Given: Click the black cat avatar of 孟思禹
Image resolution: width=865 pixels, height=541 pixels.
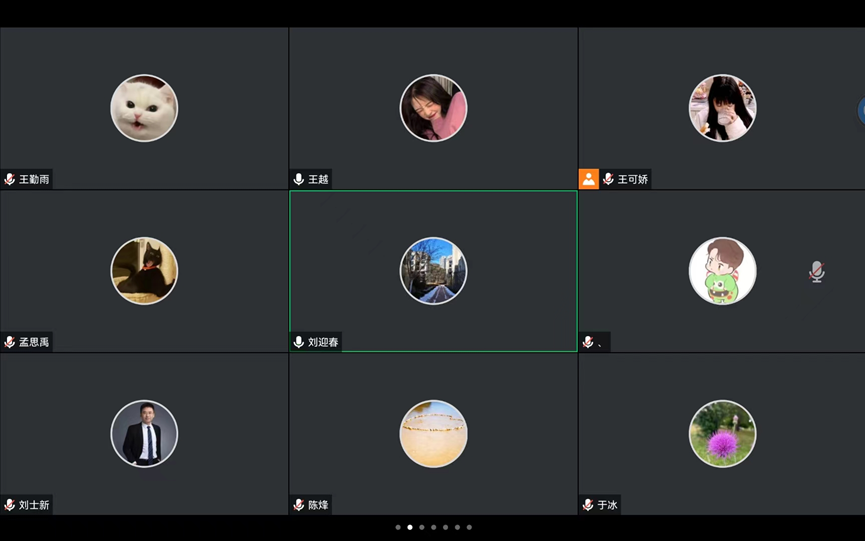Looking at the screenshot, I should (x=144, y=271).
